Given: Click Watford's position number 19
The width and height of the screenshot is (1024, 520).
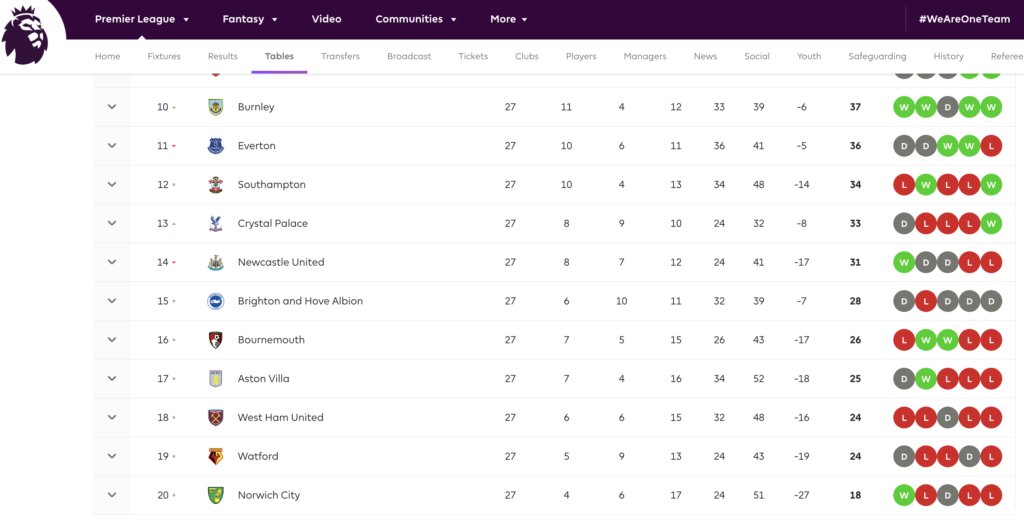Looking at the screenshot, I should tap(163, 456).
